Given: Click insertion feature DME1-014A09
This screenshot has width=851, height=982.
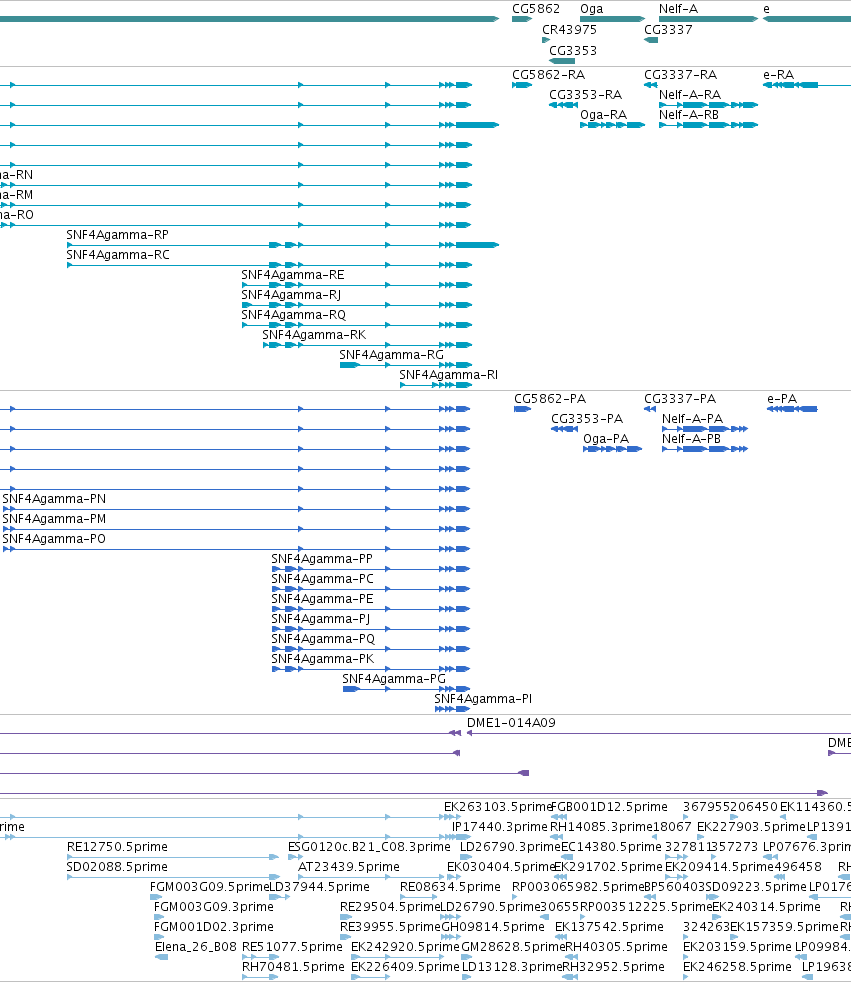Looking at the screenshot, I should pos(511,723).
